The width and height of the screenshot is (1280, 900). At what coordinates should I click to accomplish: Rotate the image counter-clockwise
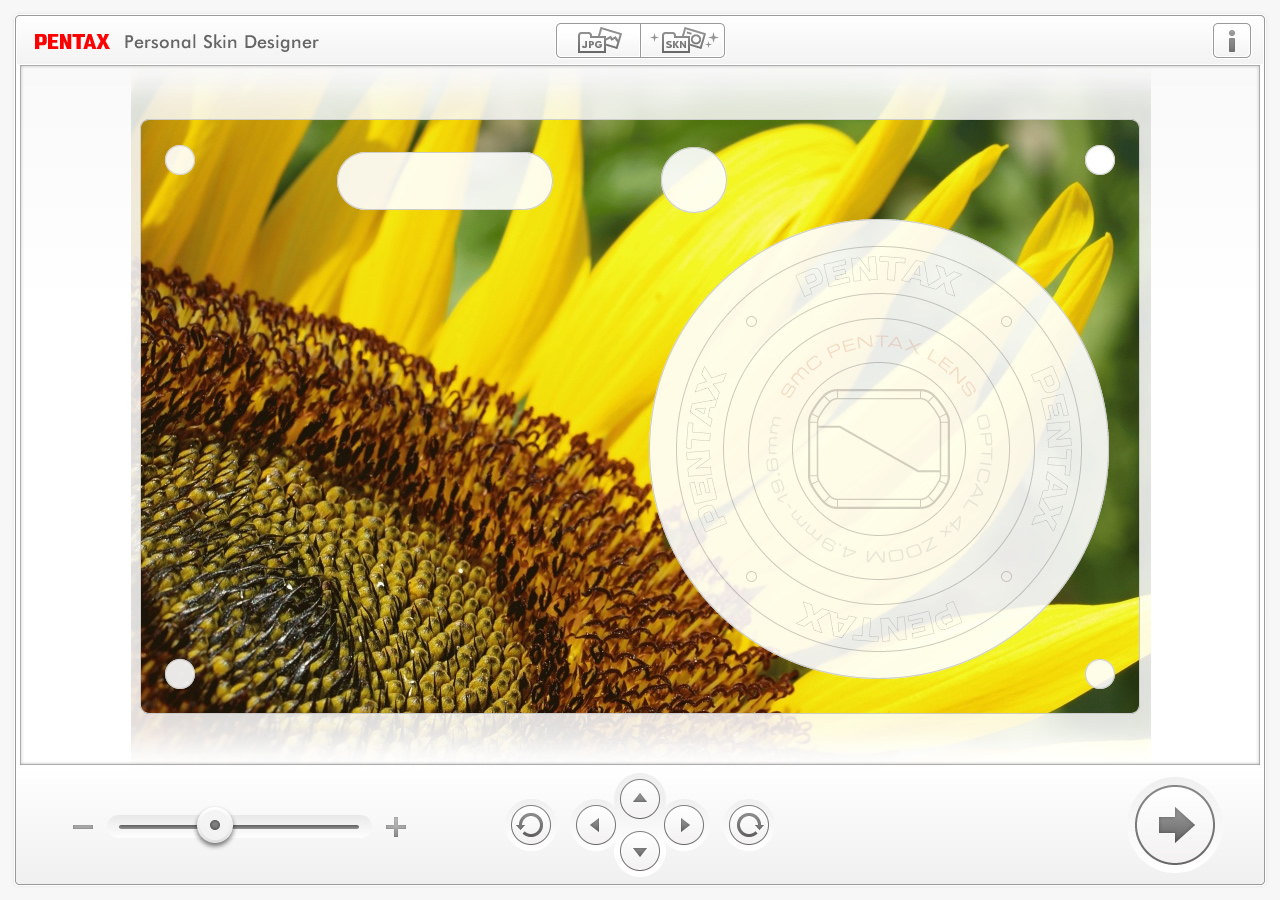click(x=531, y=825)
